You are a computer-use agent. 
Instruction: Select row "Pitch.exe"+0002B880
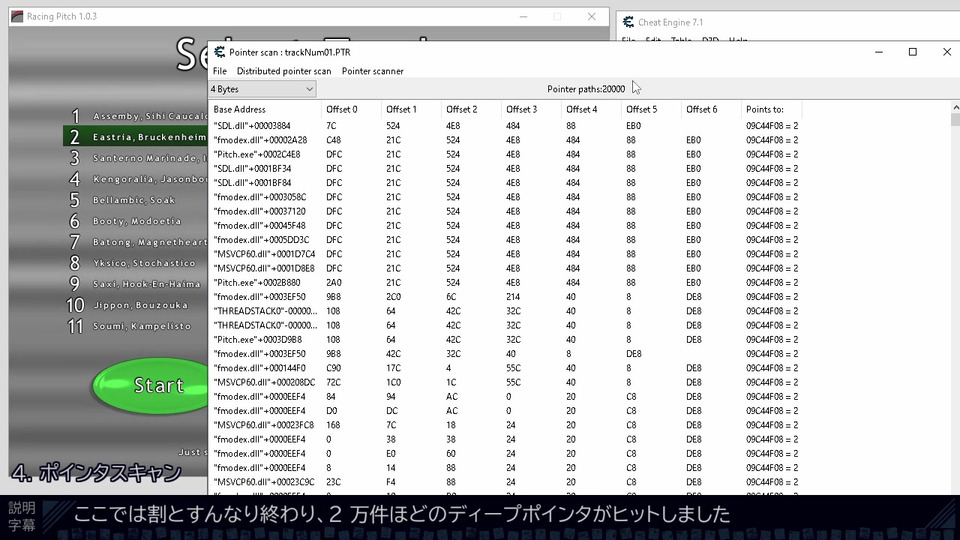[x=506, y=283]
